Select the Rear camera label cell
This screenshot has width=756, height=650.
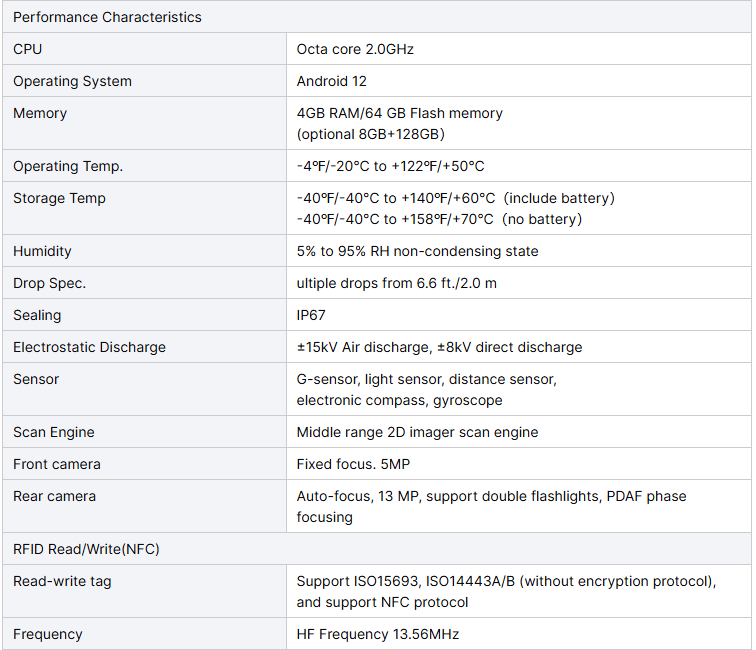click(144, 506)
